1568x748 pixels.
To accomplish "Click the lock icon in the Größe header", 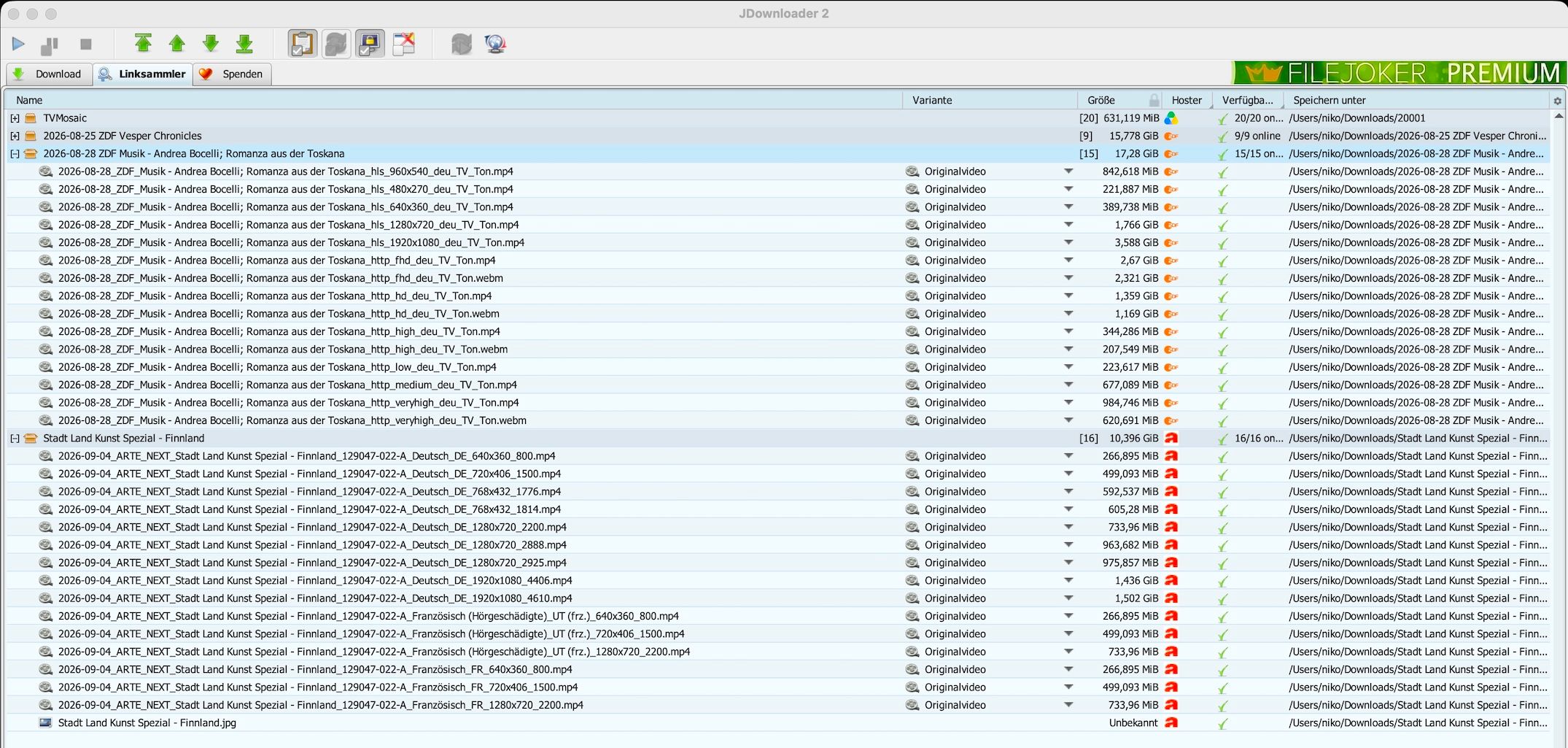I will tap(1154, 100).
